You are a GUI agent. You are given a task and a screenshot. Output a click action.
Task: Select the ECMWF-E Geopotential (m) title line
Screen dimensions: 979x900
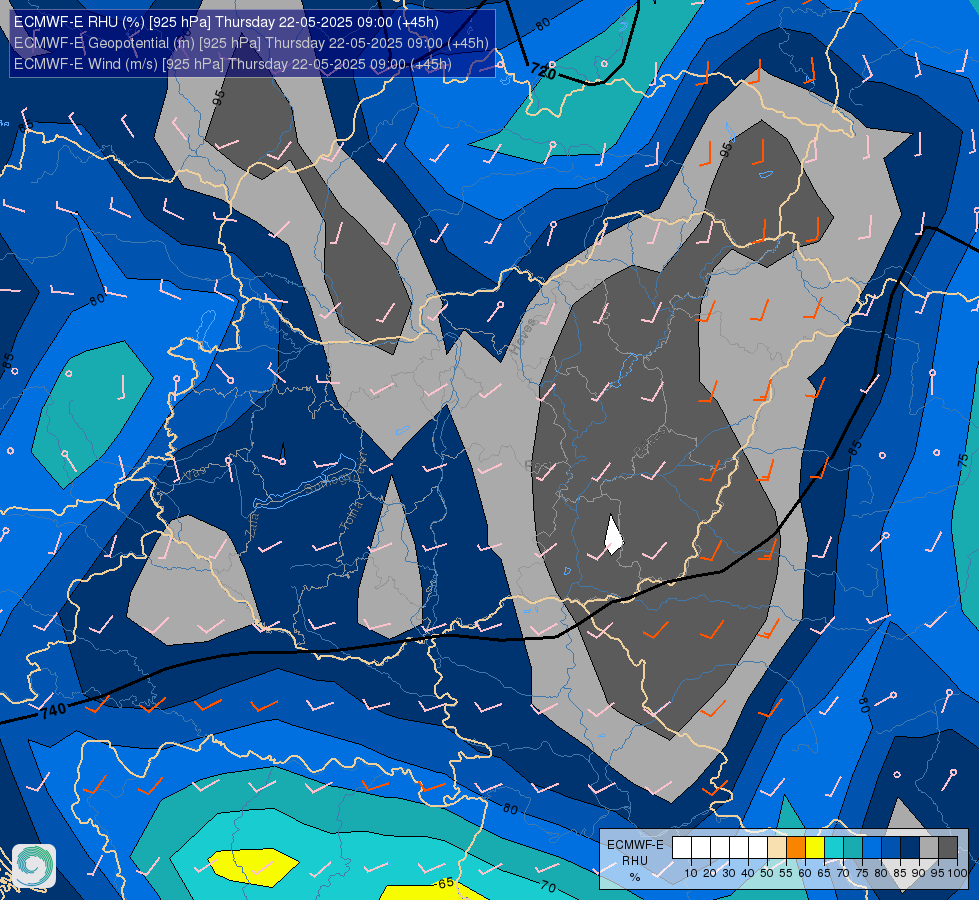point(251,43)
